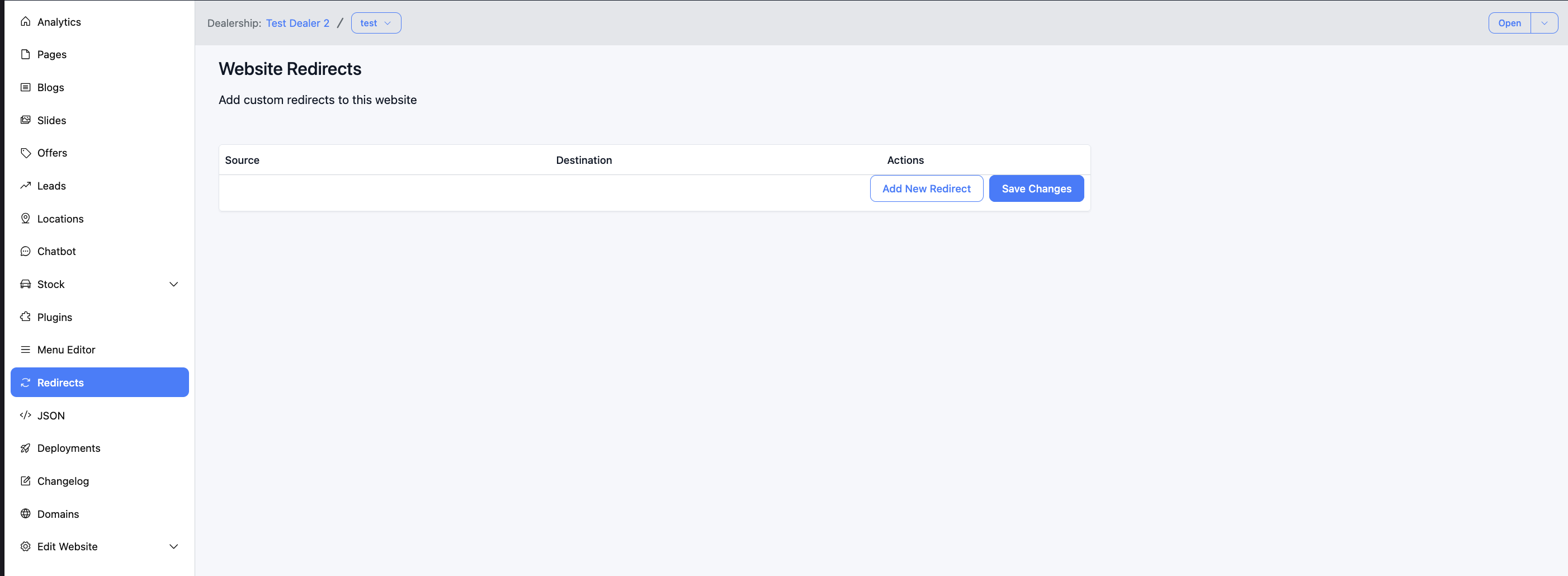Screen dimensions: 1568x576
Task: Click the Deployments rocket icon
Action: pyautogui.click(x=25, y=448)
